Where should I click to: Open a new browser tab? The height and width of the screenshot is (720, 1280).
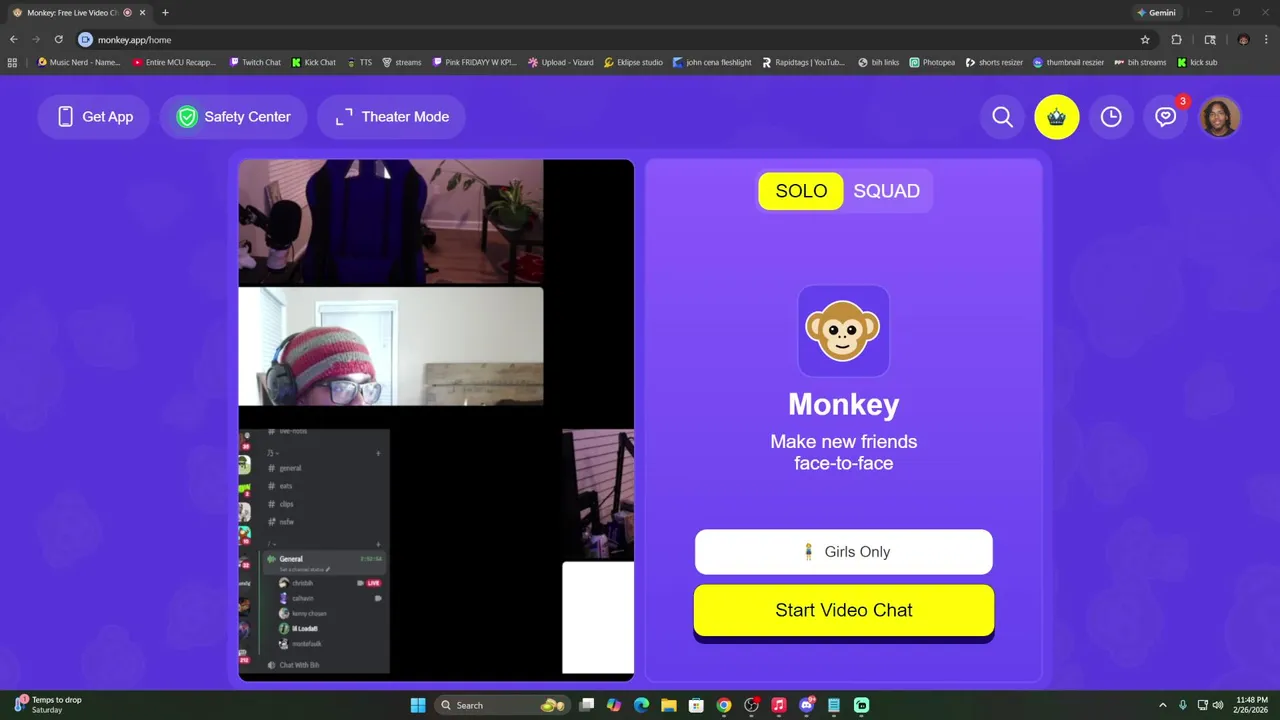tap(165, 12)
